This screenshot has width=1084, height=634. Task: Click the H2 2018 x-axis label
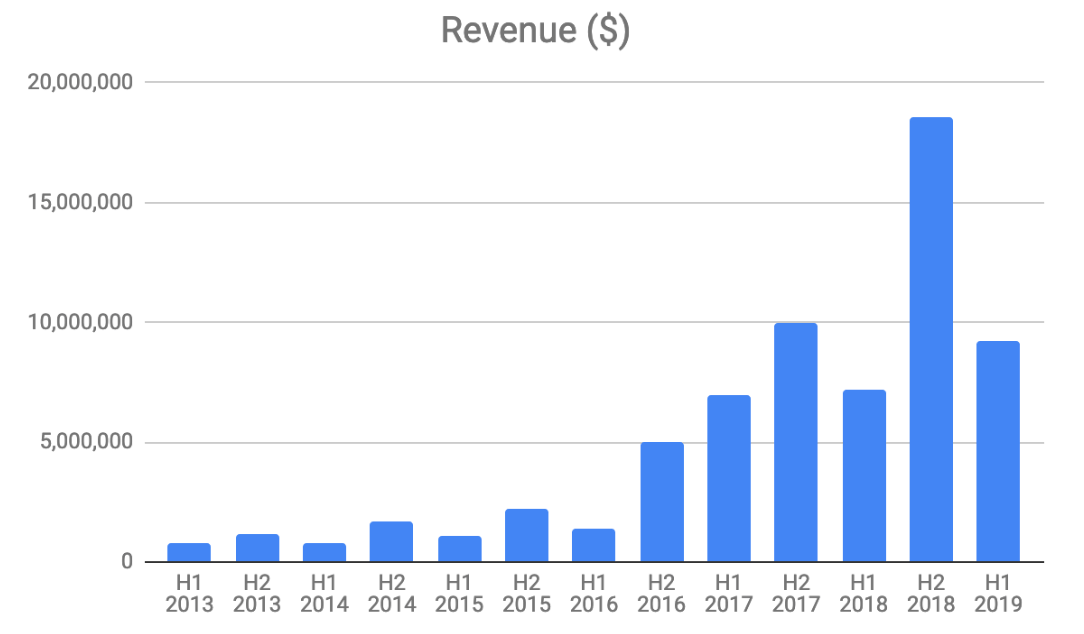pyautogui.click(x=931, y=593)
